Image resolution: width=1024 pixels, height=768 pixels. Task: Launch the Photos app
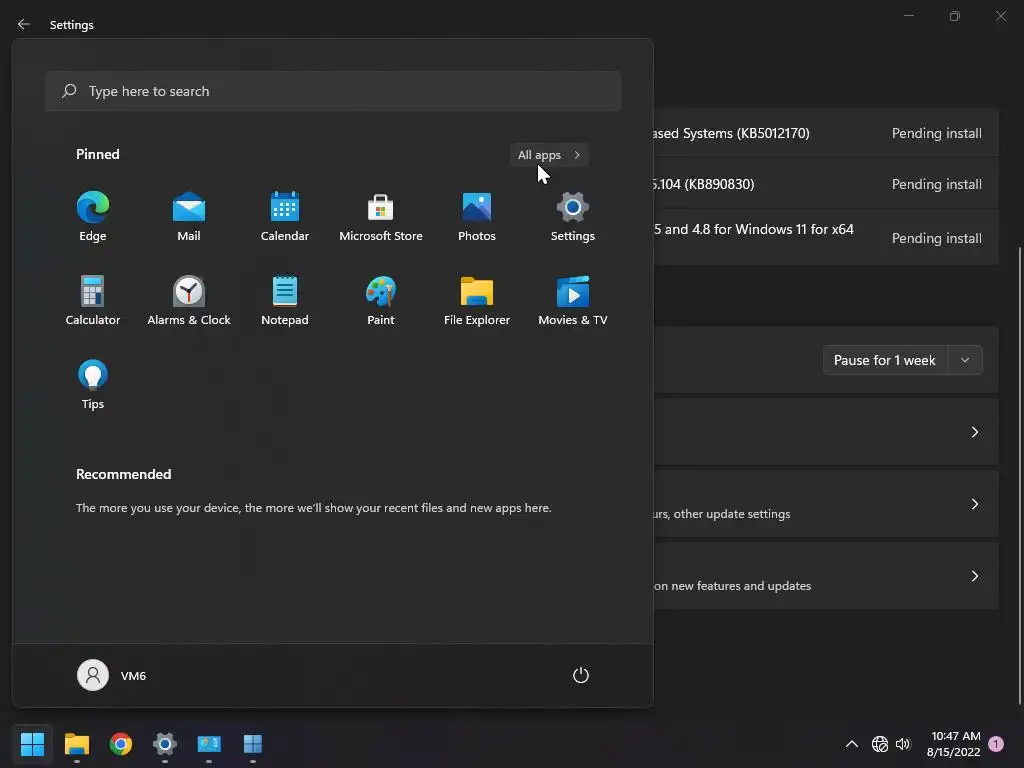tap(477, 217)
